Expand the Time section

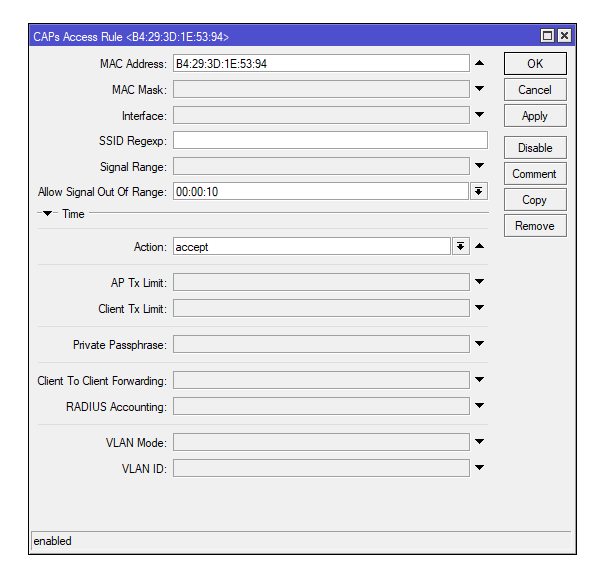47,213
